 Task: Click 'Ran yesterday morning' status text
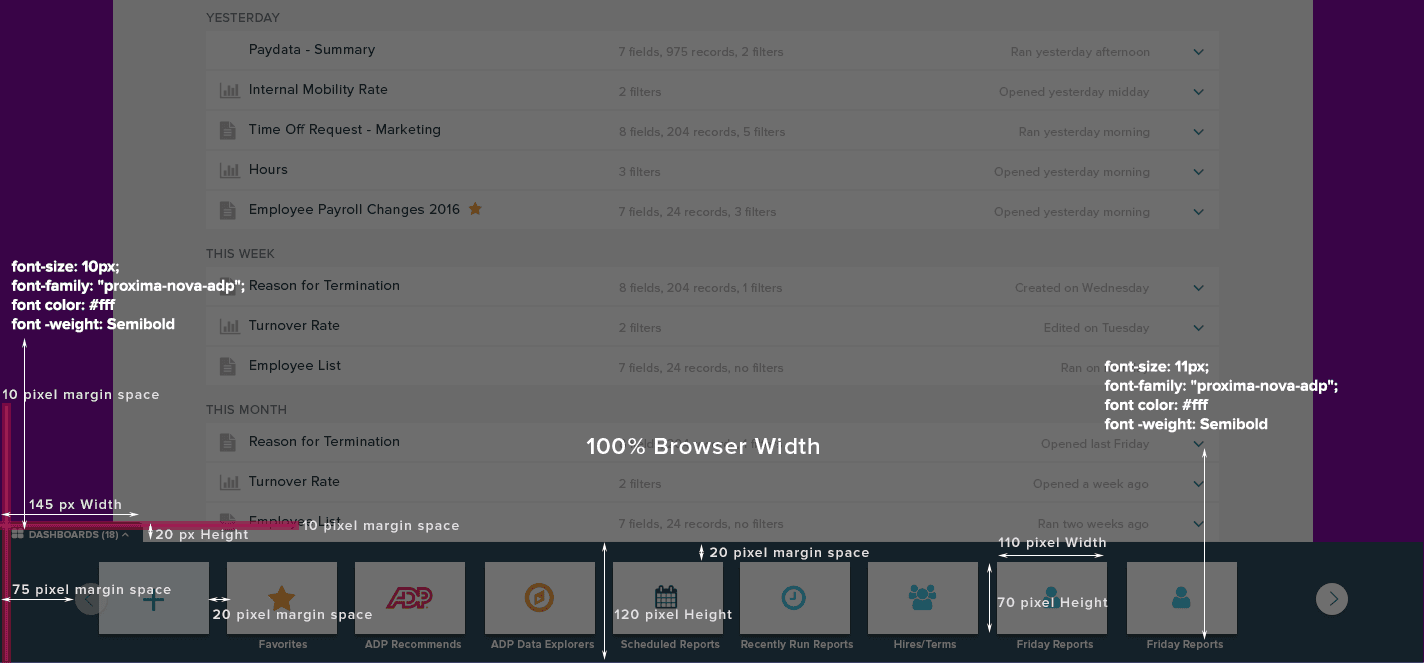click(1084, 132)
